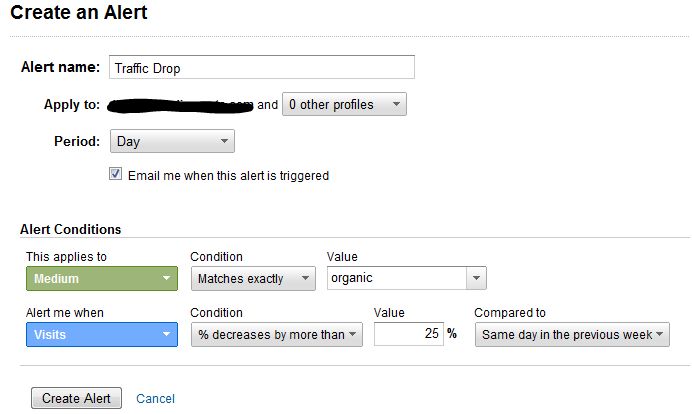Click the percentage value field showing 25
The width and height of the screenshot is (692, 414).
408,335
